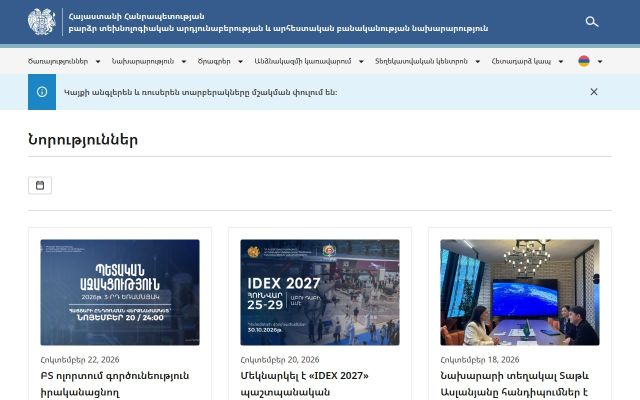Expand arrow next to Ծառայություններ
Screen dimensions: 640x400
click(98, 62)
